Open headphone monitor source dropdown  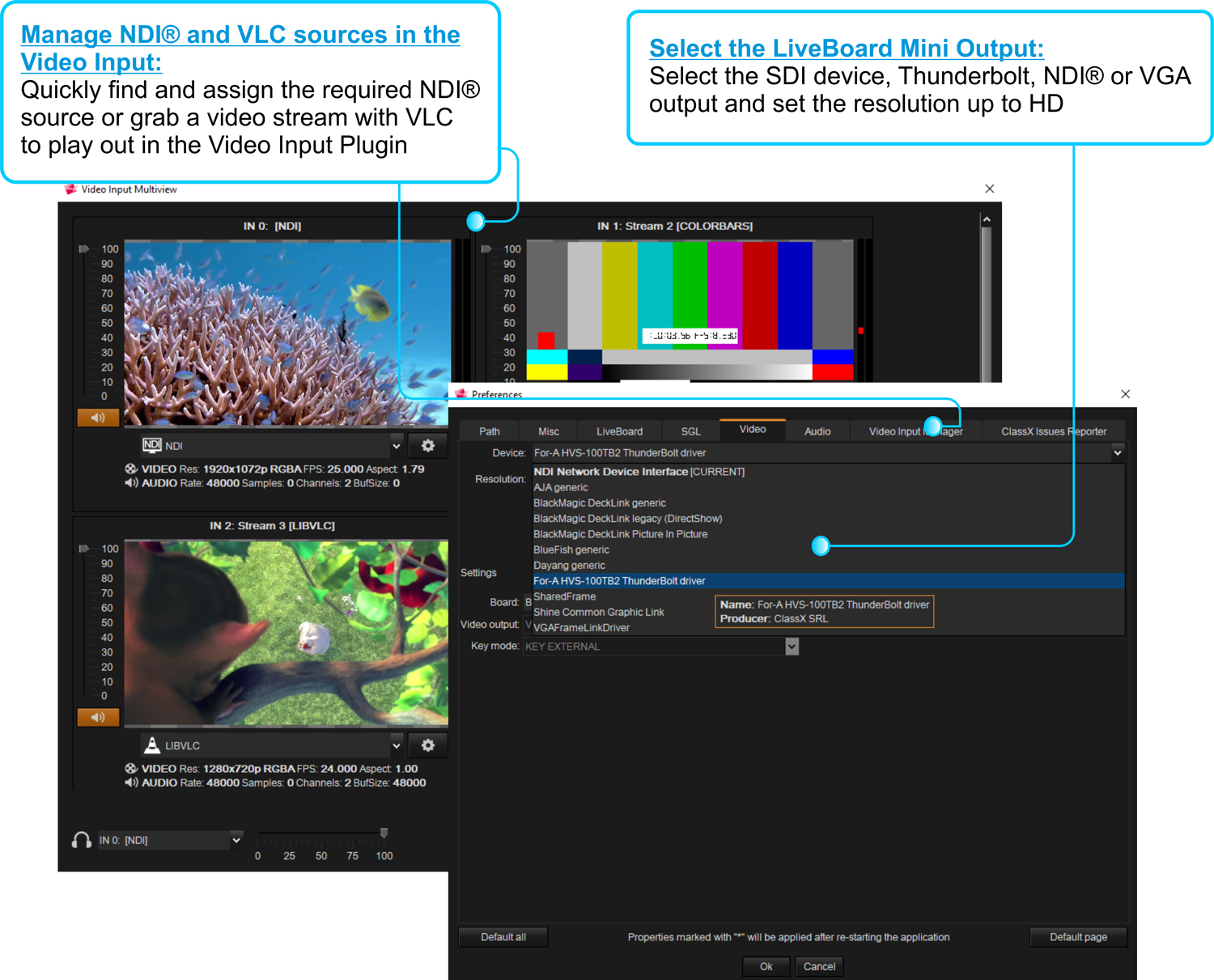pos(236,841)
